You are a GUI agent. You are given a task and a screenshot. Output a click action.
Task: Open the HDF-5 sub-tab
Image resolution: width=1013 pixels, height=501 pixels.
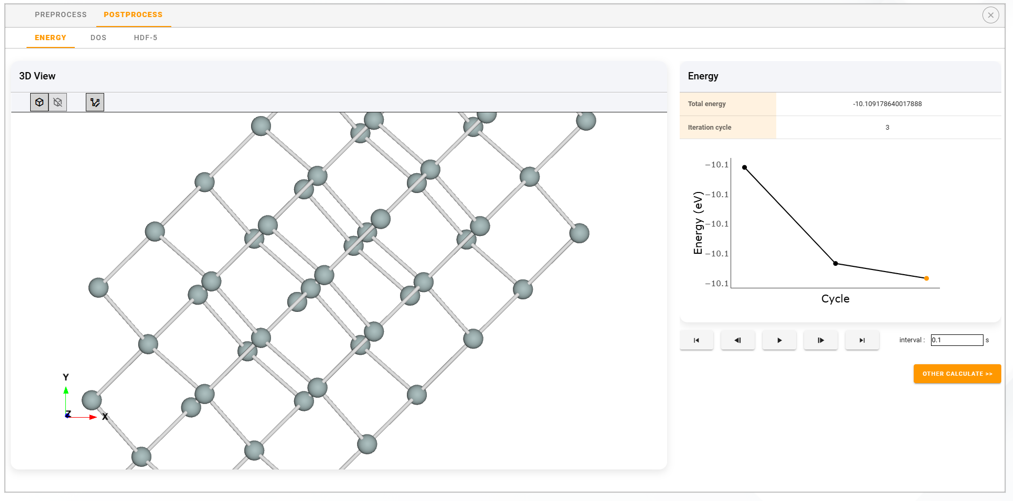pos(146,38)
